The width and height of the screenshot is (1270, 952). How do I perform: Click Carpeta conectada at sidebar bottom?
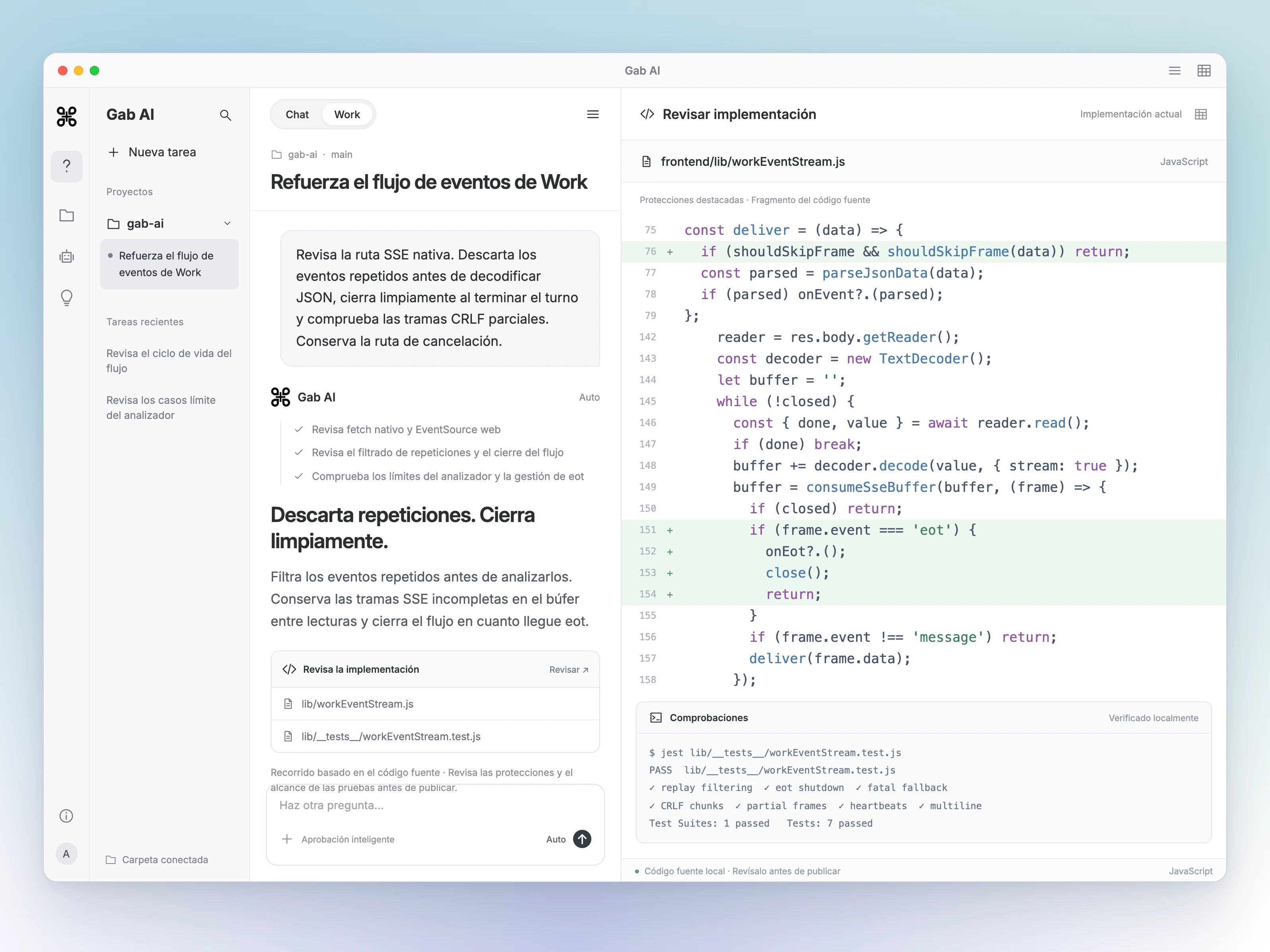157,860
